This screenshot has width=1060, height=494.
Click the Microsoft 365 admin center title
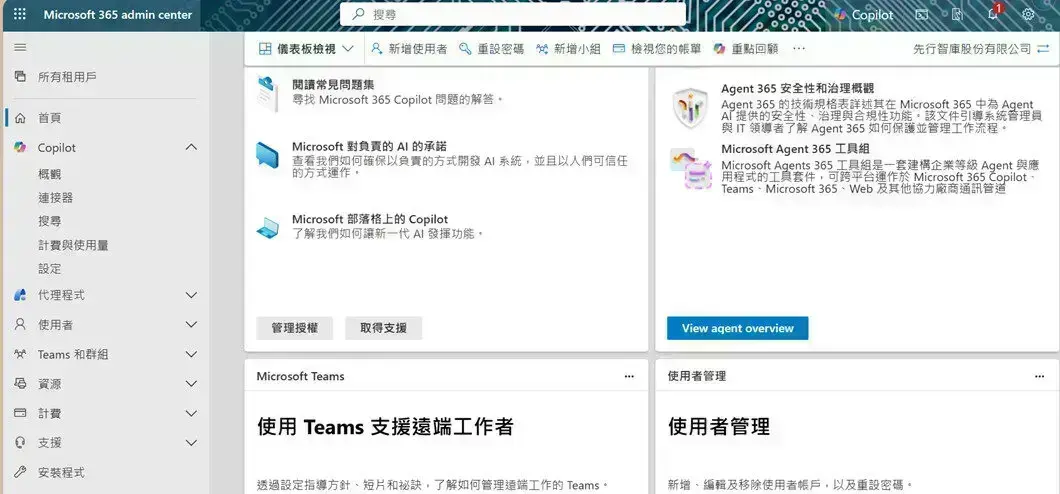[x=118, y=14]
